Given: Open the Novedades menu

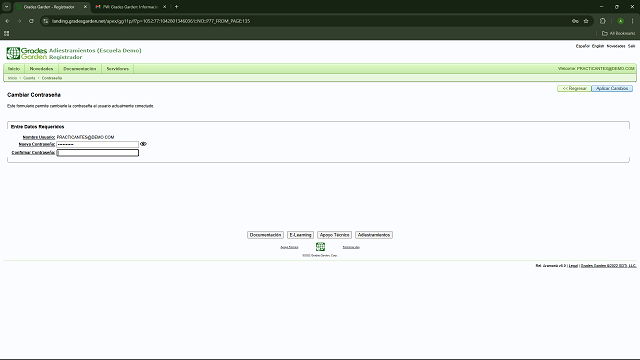Looking at the screenshot, I should [x=41, y=69].
